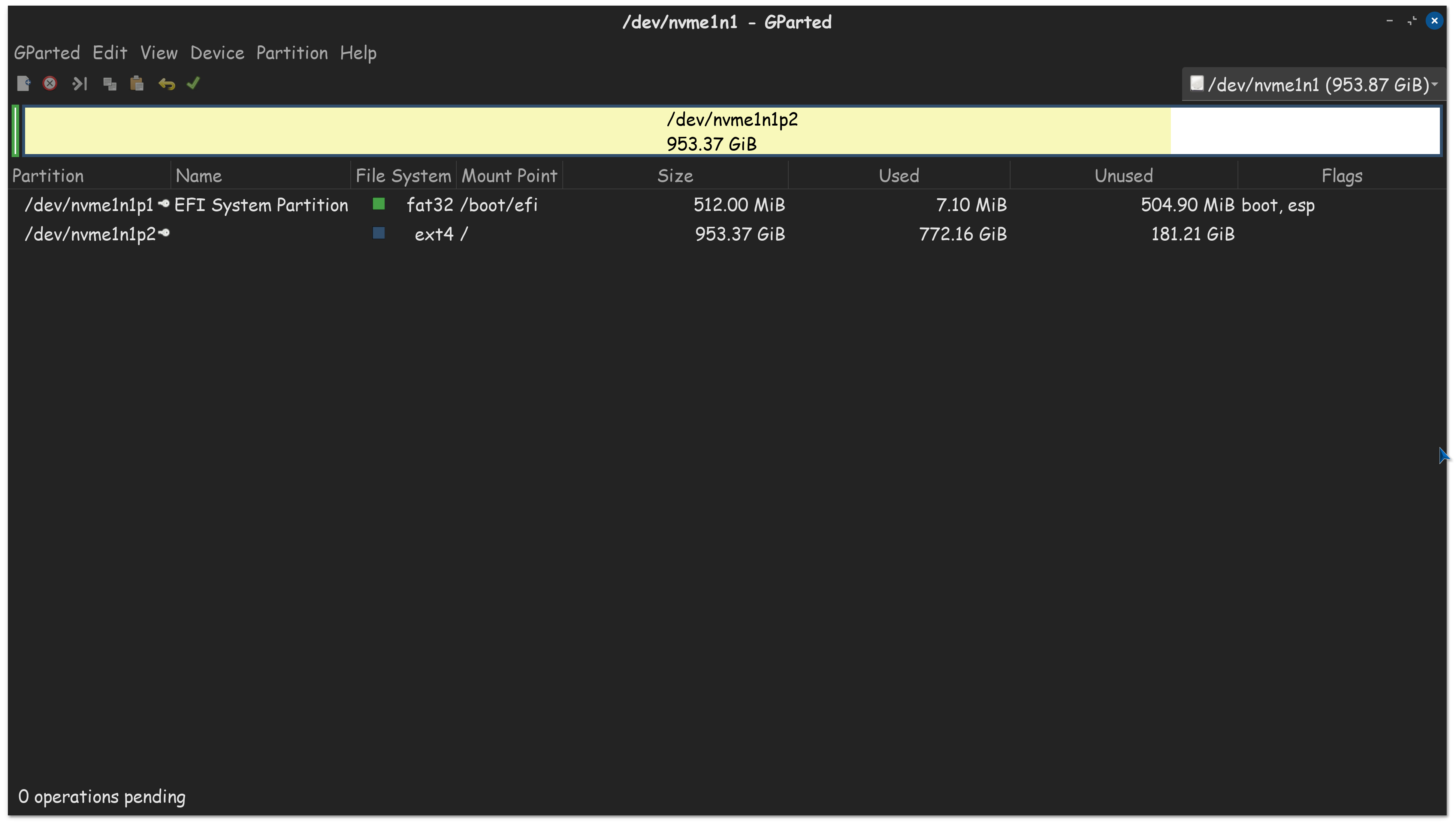The image size is (1456, 827).
Task: Select the /dev/nvme1n1p1 partition row
Action: click(x=727, y=204)
